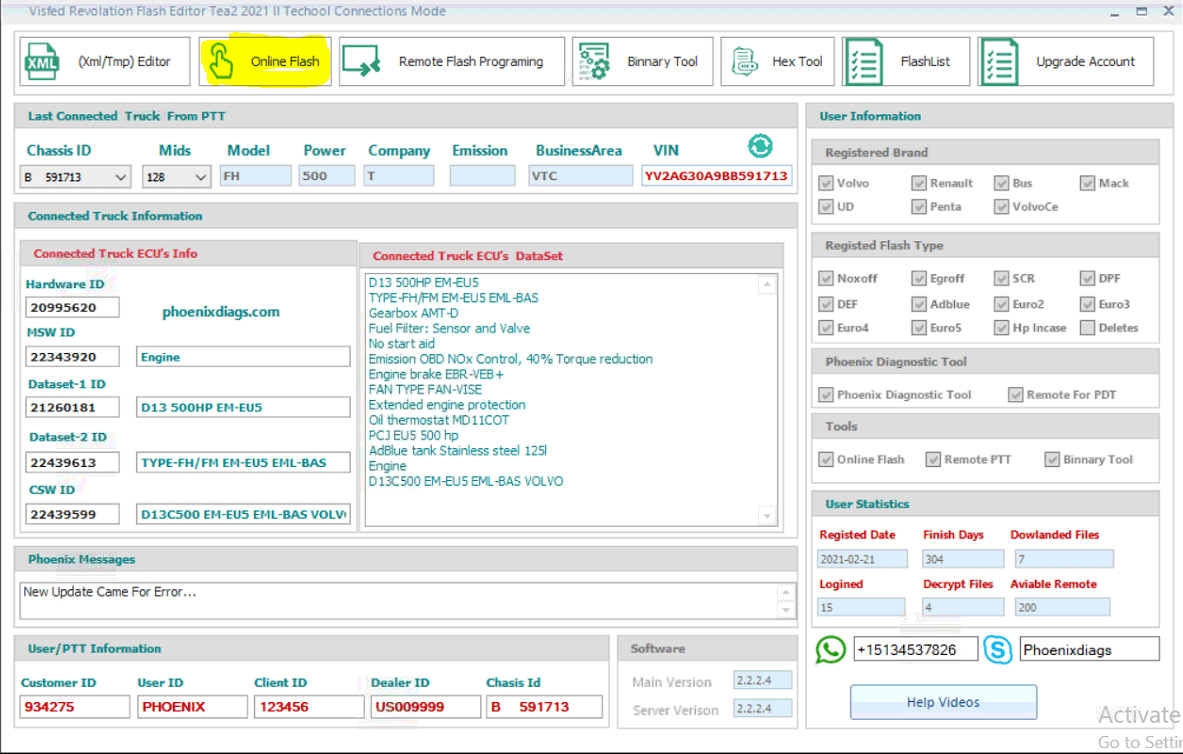Image resolution: width=1183 pixels, height=754 pixels.
Task: Open WhatsApp contact for support
Action: (x=830, y=649)
